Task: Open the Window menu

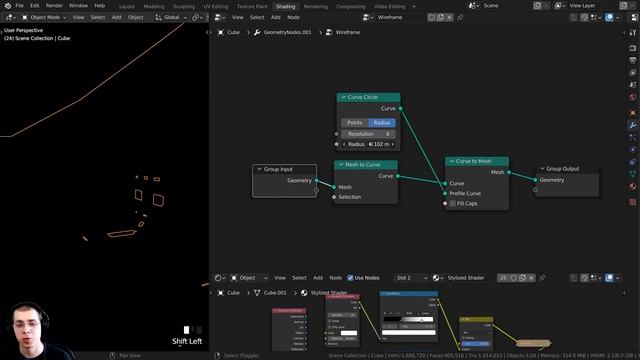Action: click(78, 6)
